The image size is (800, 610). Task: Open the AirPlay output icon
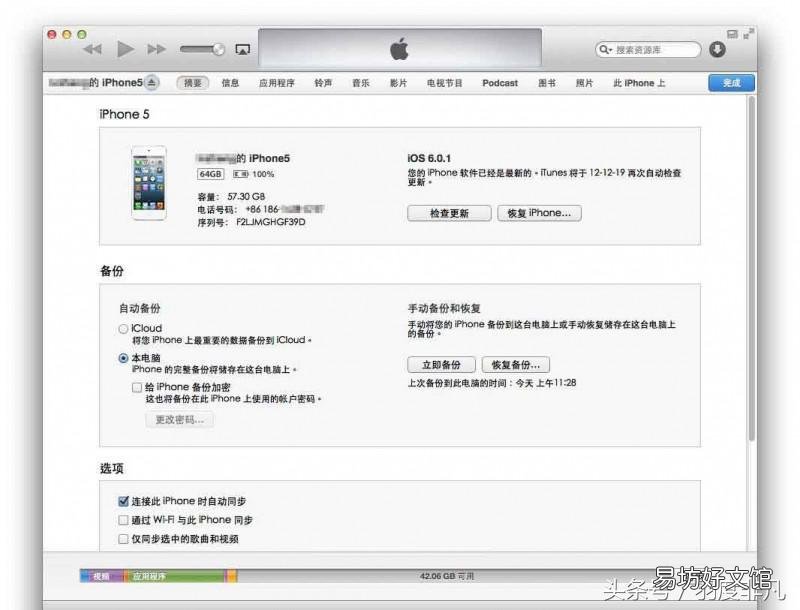tap(242, 49)
